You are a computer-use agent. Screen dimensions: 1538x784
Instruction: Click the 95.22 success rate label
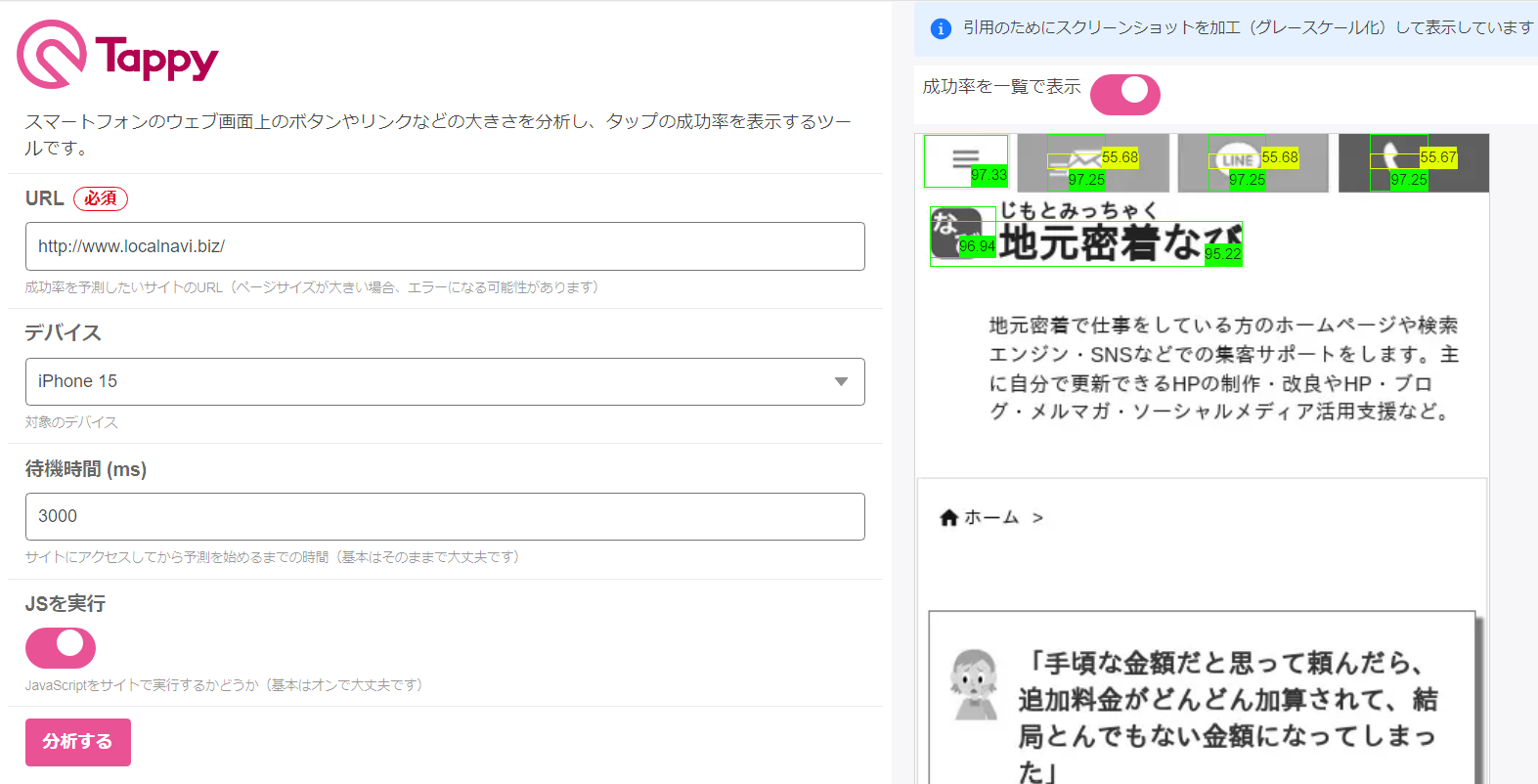(1223, 254)
